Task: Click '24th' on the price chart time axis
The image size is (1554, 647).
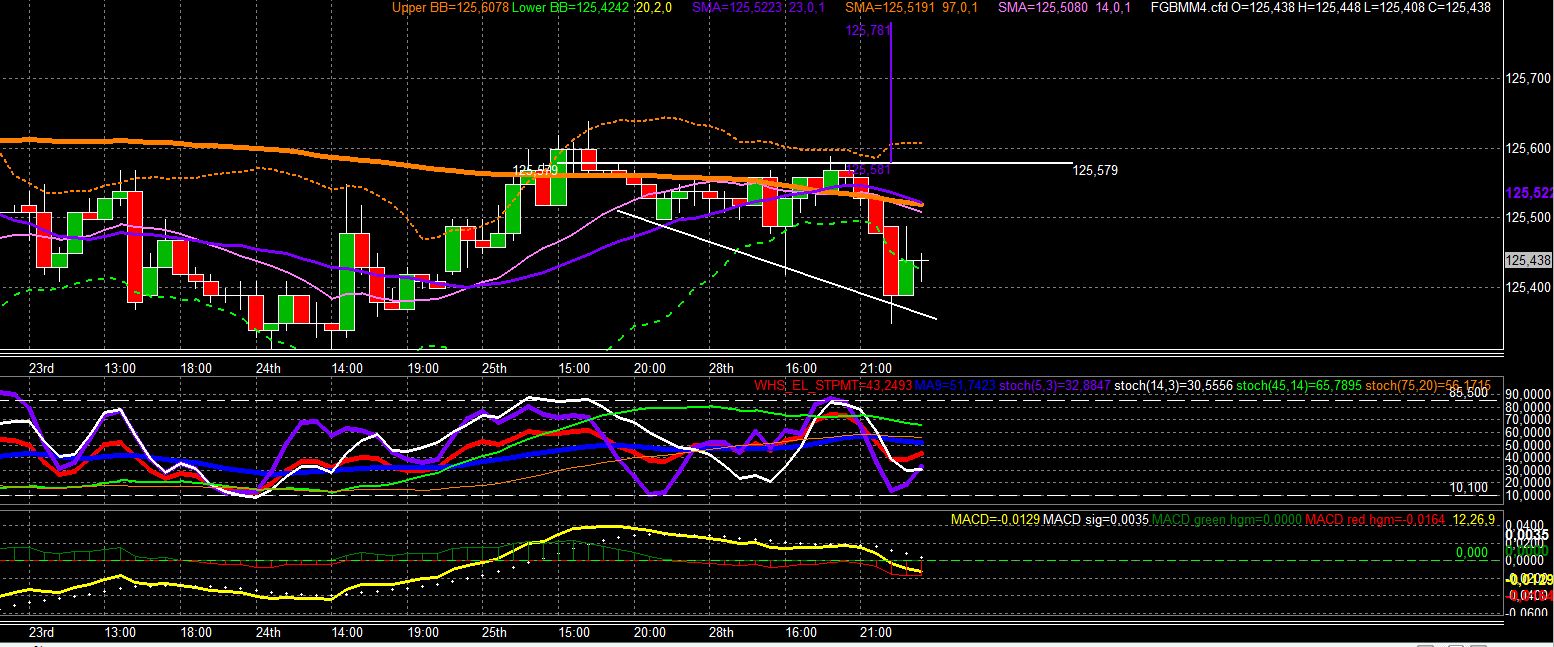Action: click(268, 368)
